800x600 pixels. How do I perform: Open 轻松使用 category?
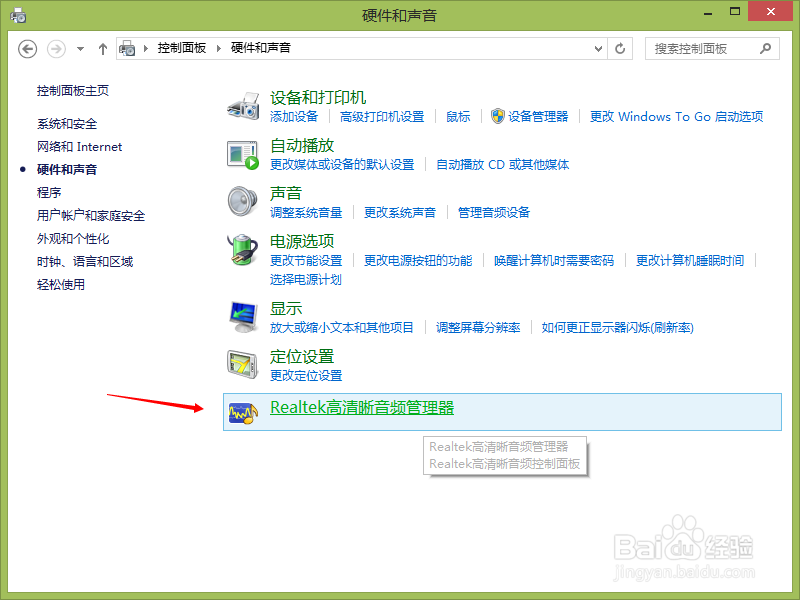pyautogui.click(x=61, y=284)
